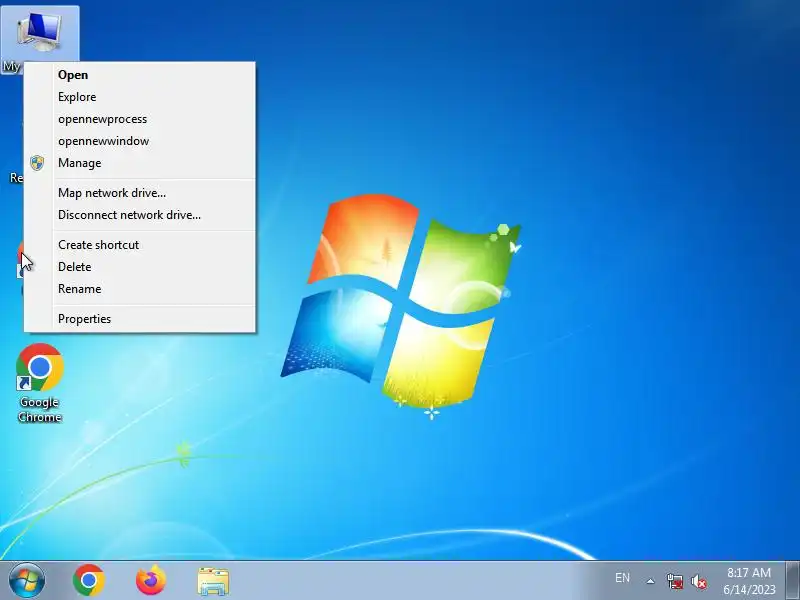The width and height of the screenshot is (800, 600).
Task: Open Properties from the context menu
Action: click(140, 319)
